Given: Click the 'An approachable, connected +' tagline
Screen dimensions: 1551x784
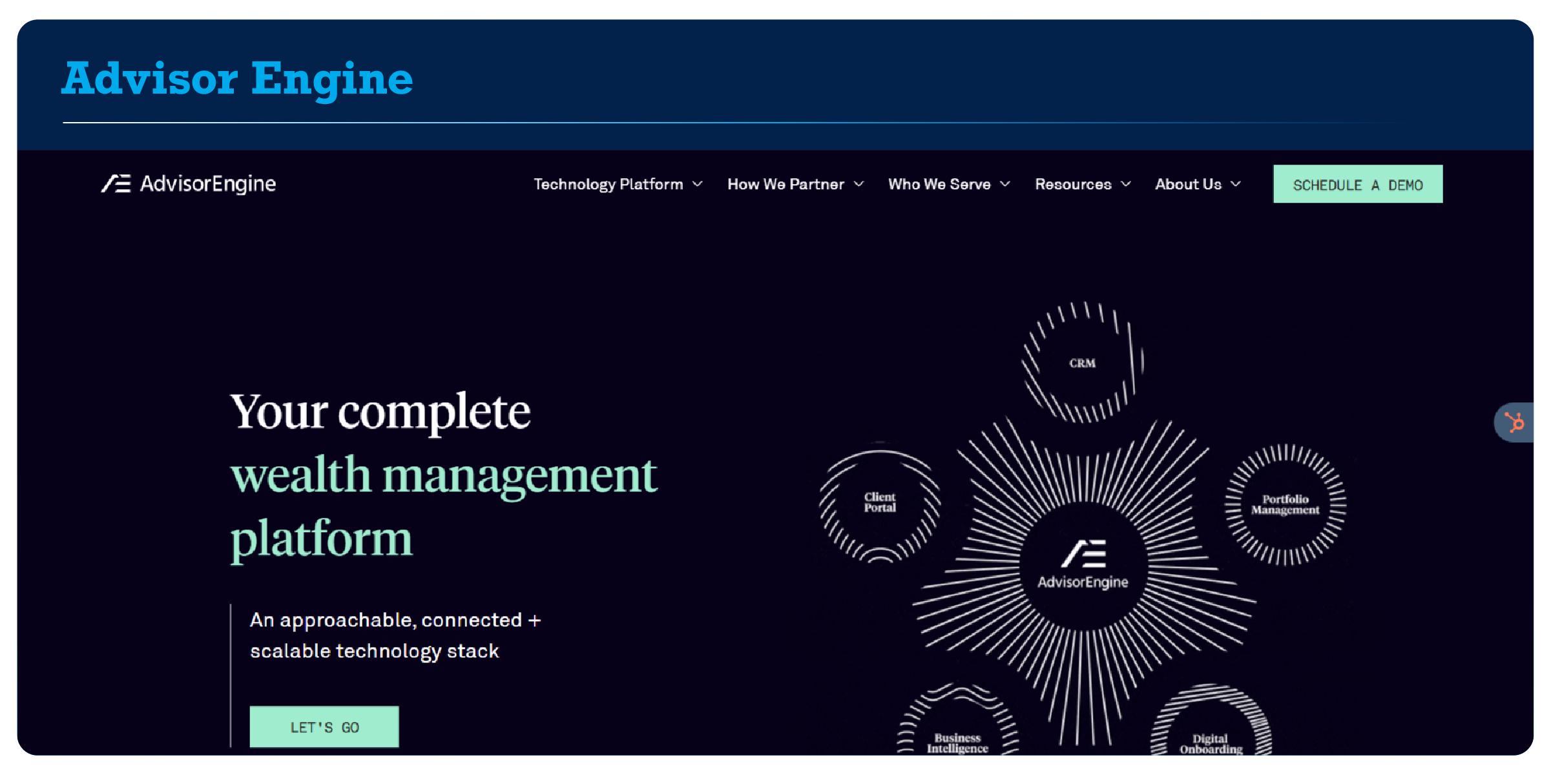Looking at the screenshot, I should click(395, 620).
